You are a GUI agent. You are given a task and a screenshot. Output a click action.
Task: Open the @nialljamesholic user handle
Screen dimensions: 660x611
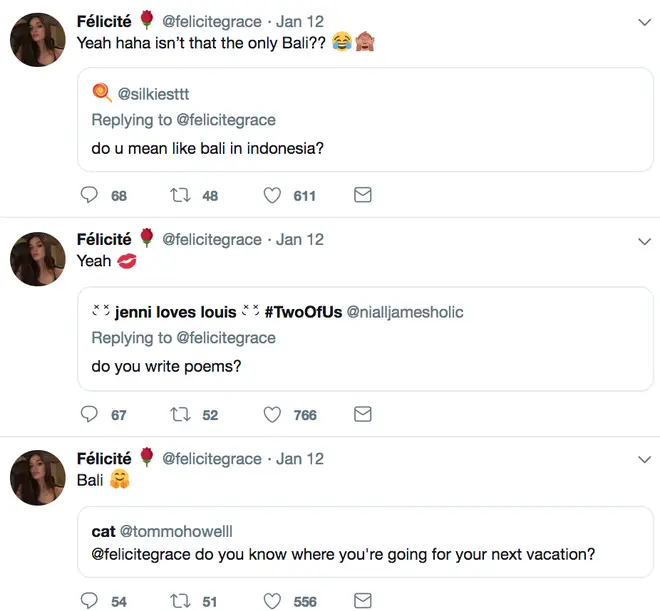405,312
